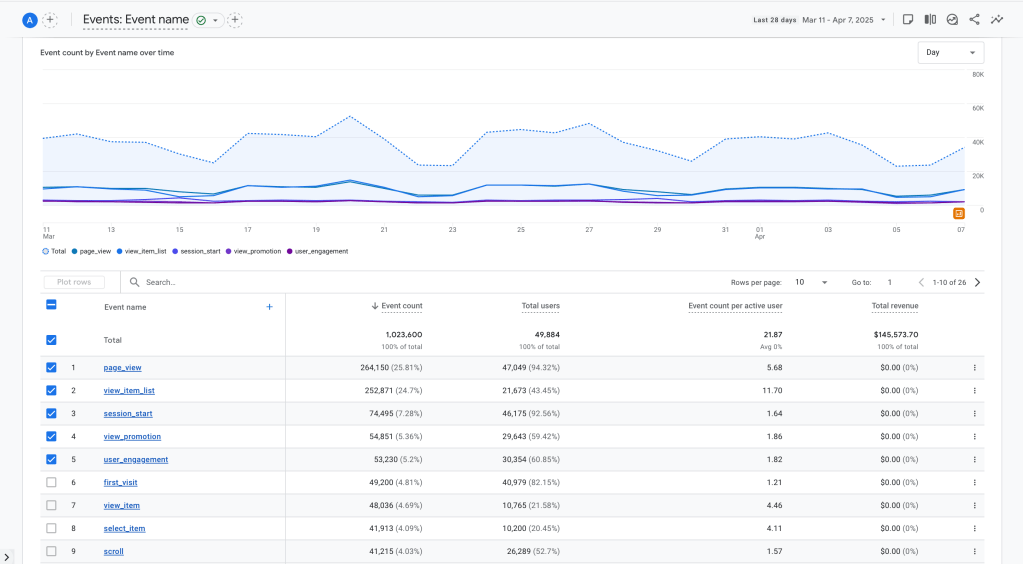Image resolution: width=1023 pixels, height=564 pixels.
Task: Open the more options menu for page_view row
Action: tap(974, 368)
